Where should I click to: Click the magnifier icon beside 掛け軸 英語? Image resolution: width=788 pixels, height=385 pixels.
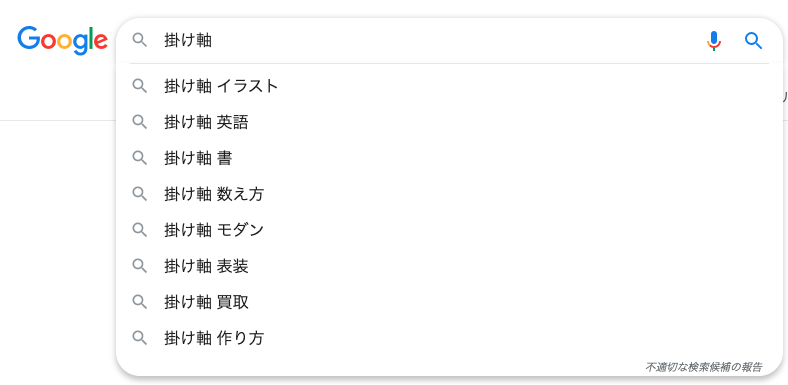point(140,122)
